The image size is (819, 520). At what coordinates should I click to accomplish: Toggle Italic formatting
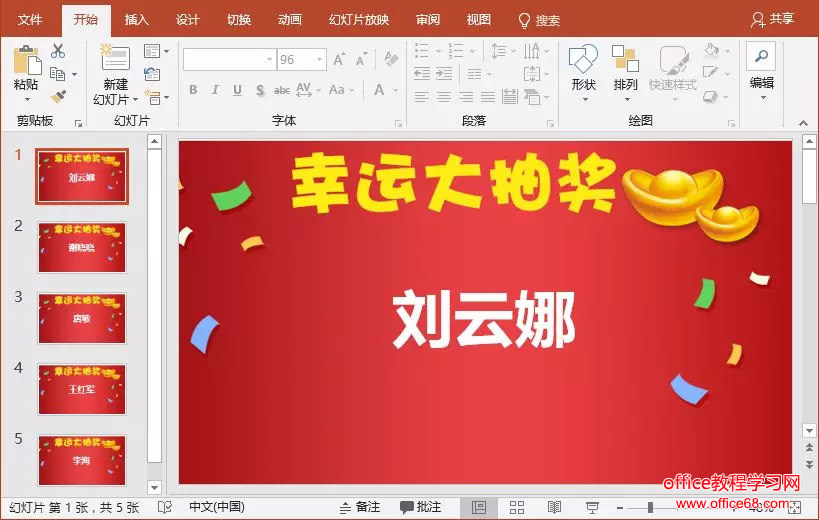[215, 90]
